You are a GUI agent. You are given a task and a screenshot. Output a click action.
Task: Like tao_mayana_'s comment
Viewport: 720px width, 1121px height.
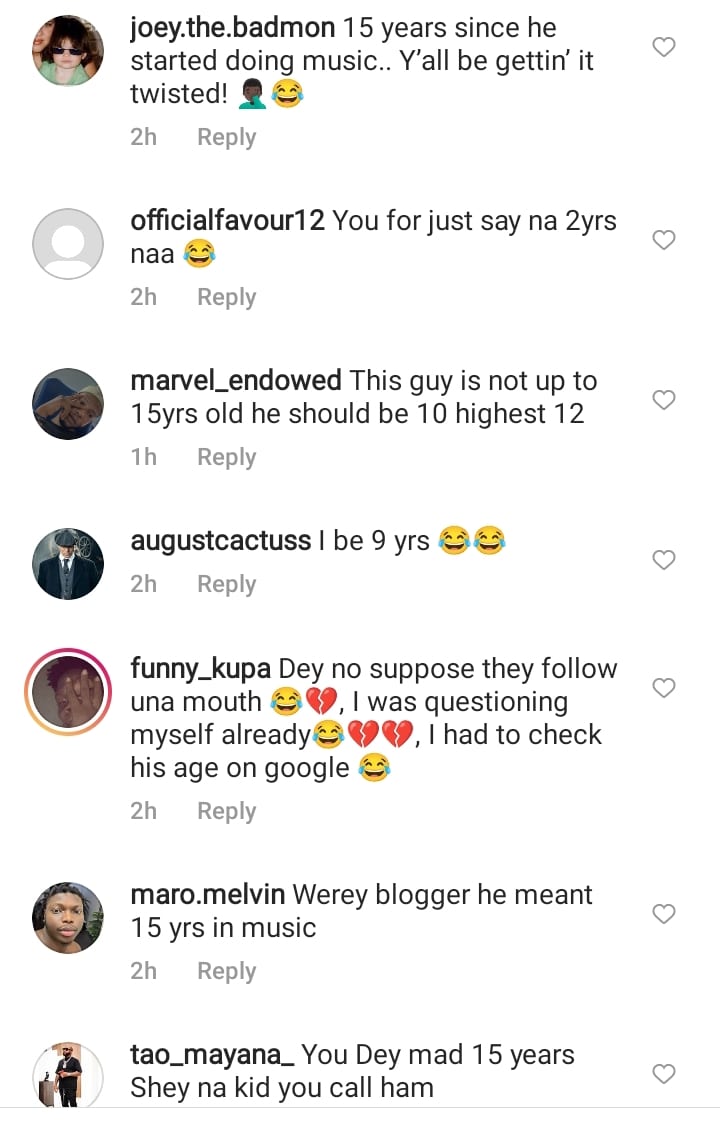pos(664,1074)
